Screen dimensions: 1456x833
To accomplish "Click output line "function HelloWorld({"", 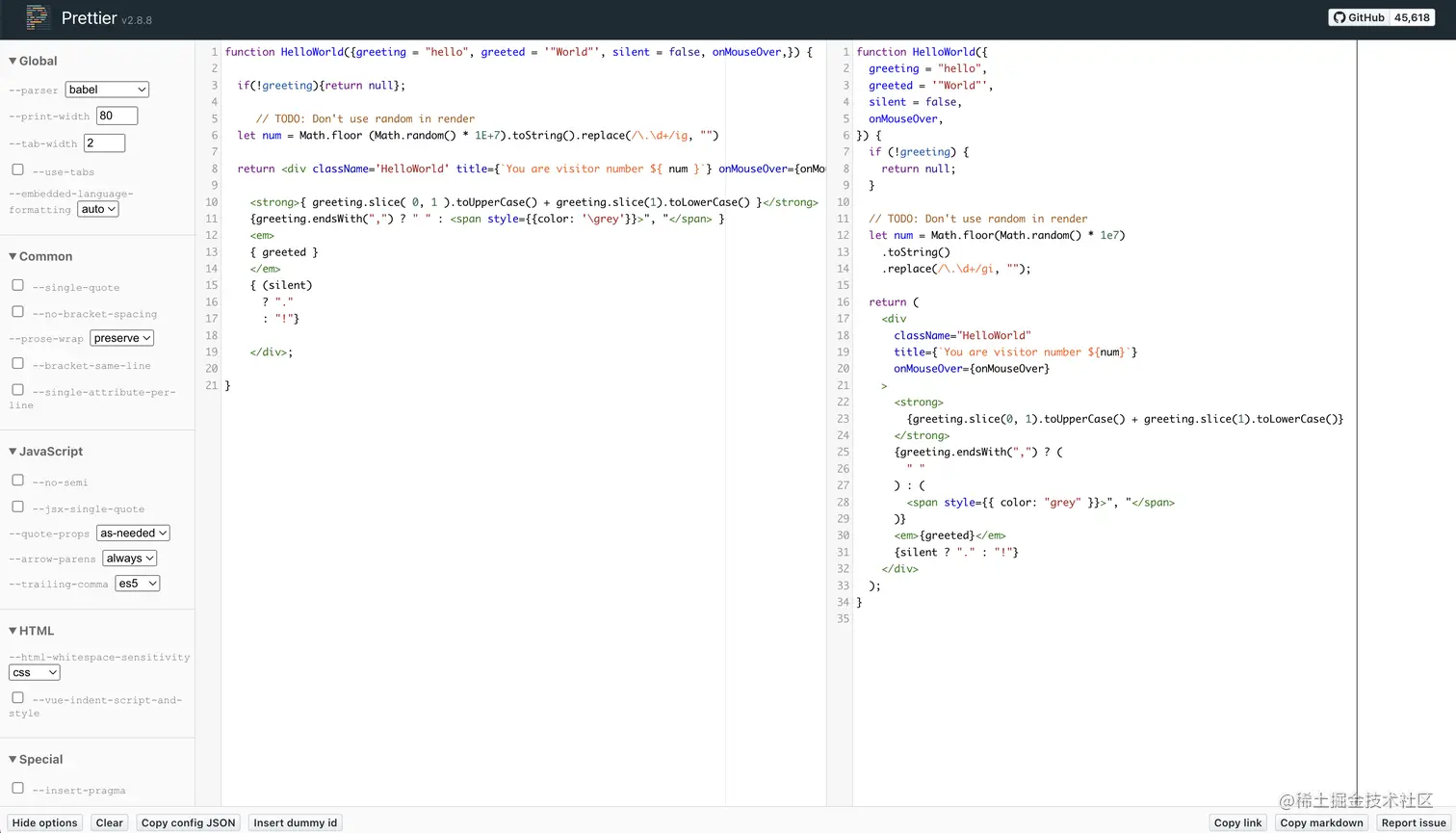I will click(923, 52).
